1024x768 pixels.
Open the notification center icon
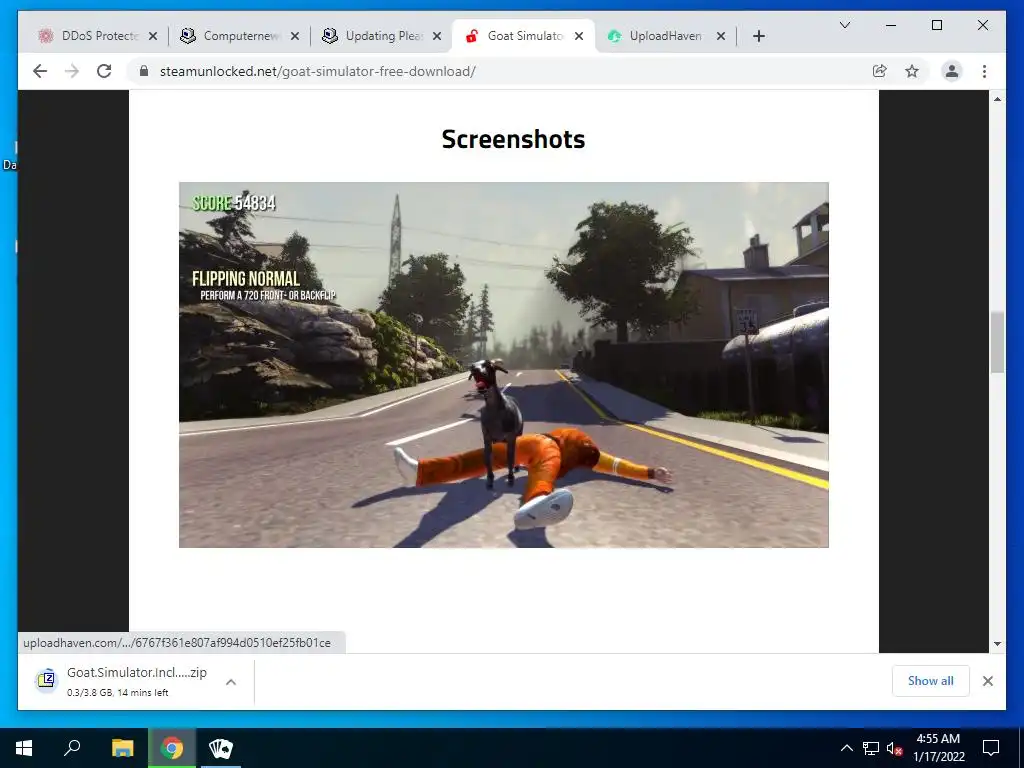(991, 748)
